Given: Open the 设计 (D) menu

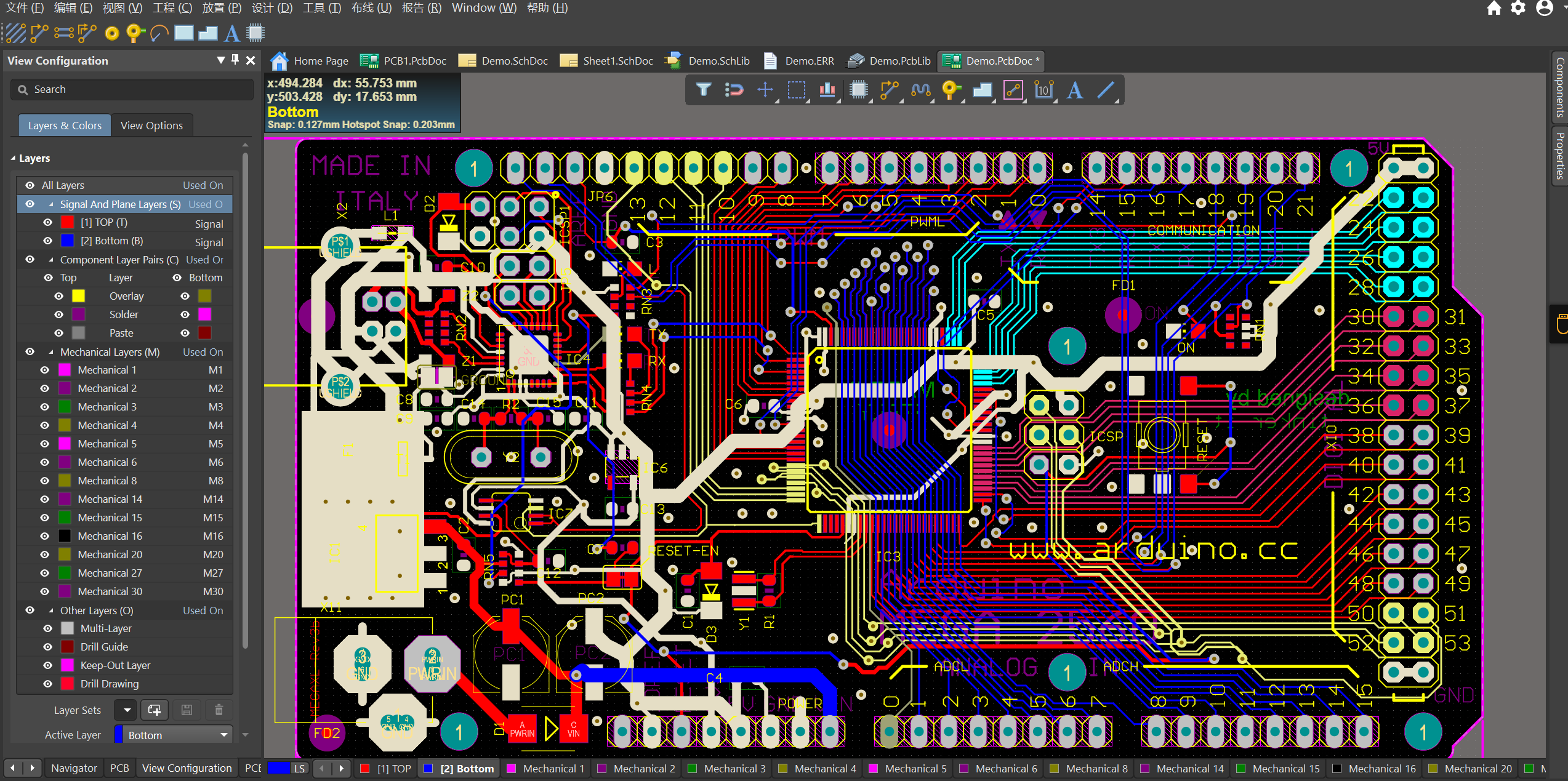Looking at the screenshot, I should [271, 8].
